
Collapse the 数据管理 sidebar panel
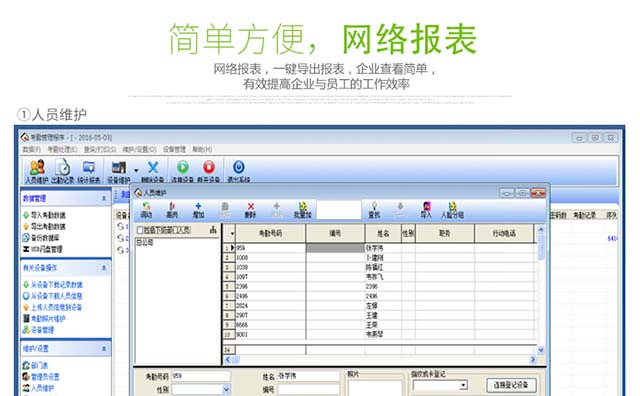click(x=104, y=198)
